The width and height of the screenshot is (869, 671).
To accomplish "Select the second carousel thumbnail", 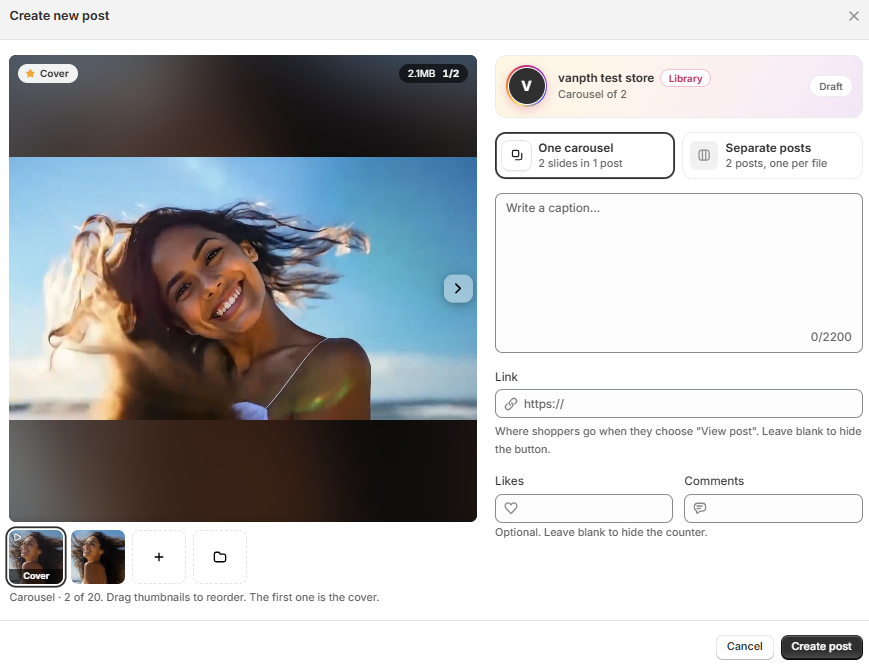I will coord(98,557).
